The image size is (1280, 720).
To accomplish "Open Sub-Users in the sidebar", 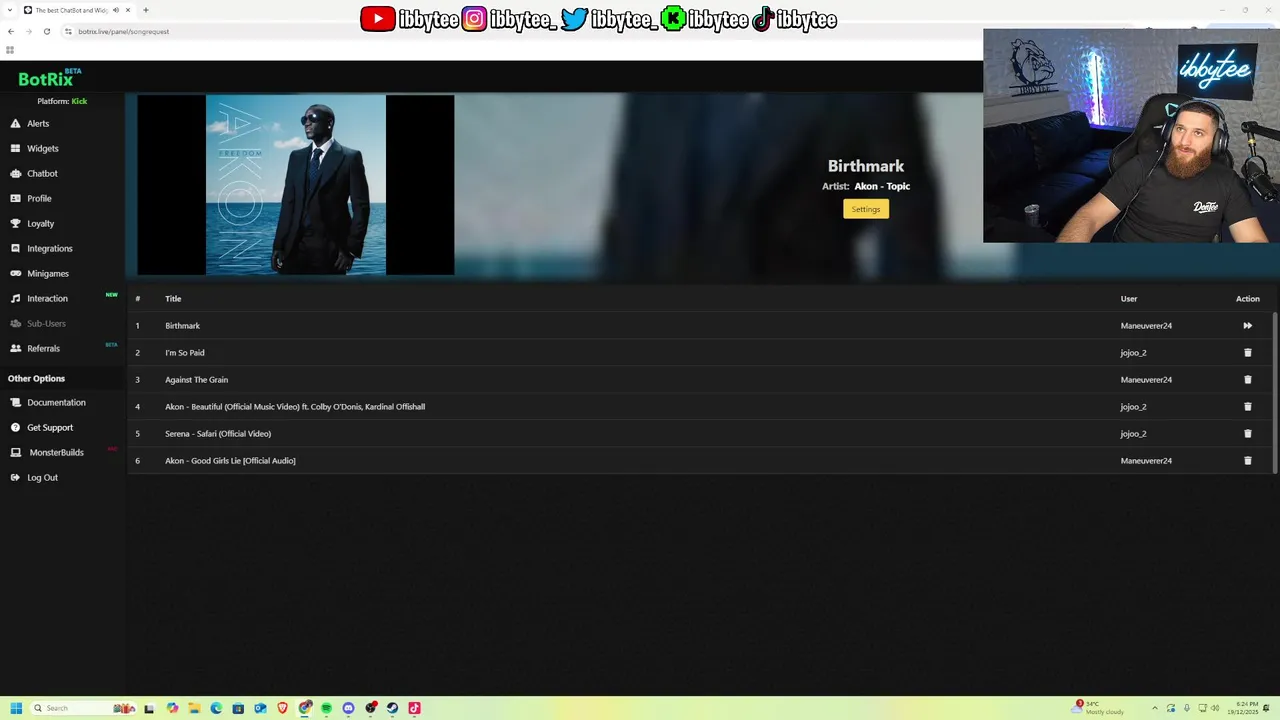I will click(x=46, y=324).
